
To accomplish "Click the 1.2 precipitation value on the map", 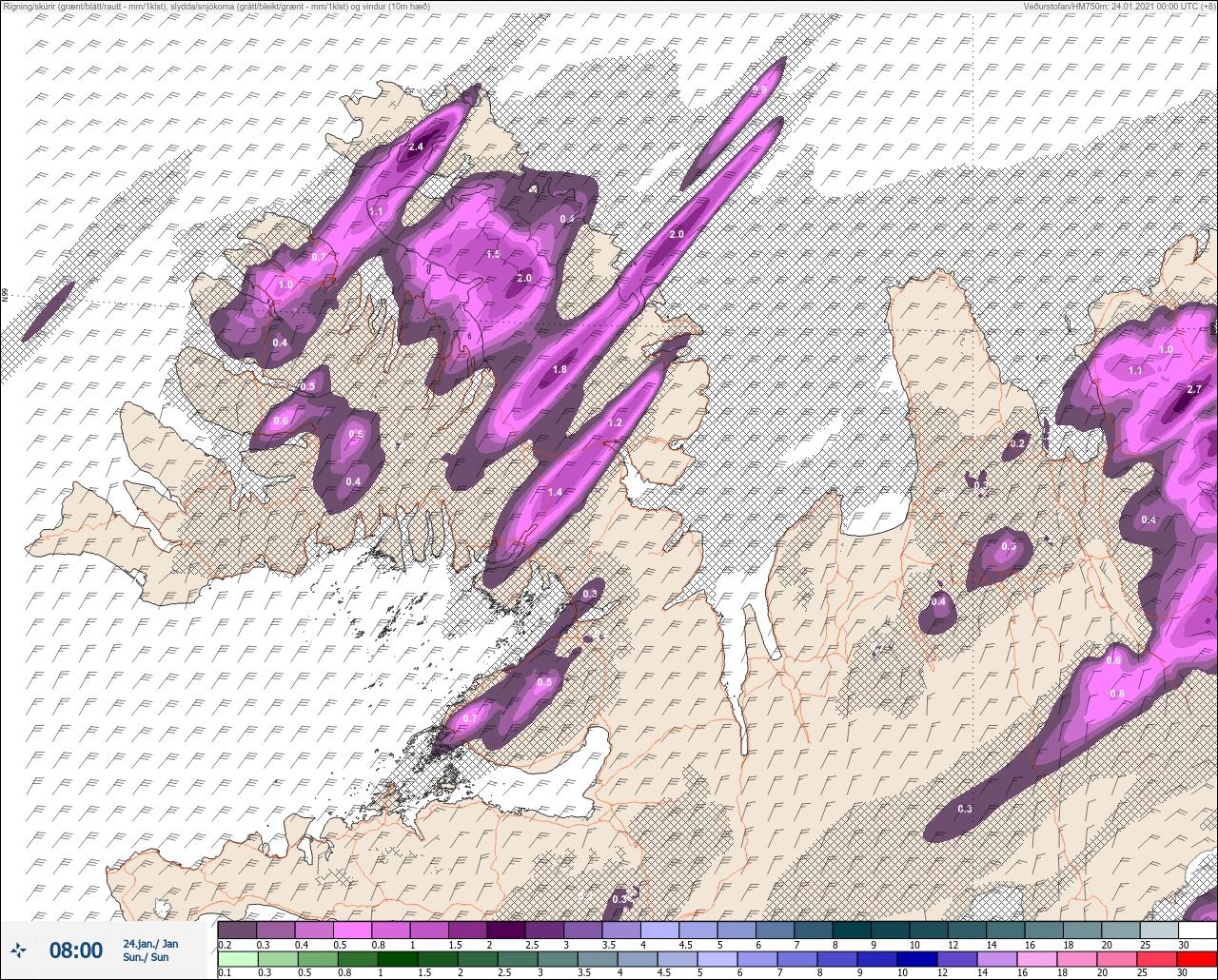I will 615,422.
